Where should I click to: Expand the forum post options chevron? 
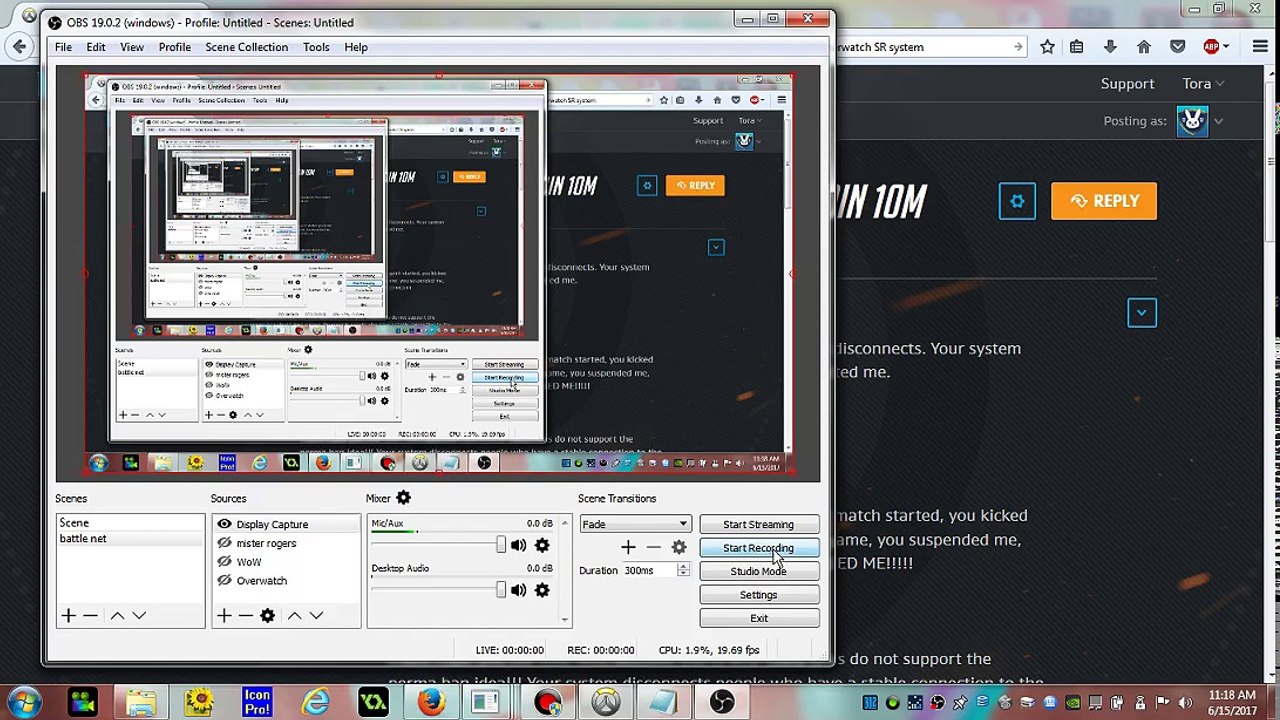[x=1142, y=312]
